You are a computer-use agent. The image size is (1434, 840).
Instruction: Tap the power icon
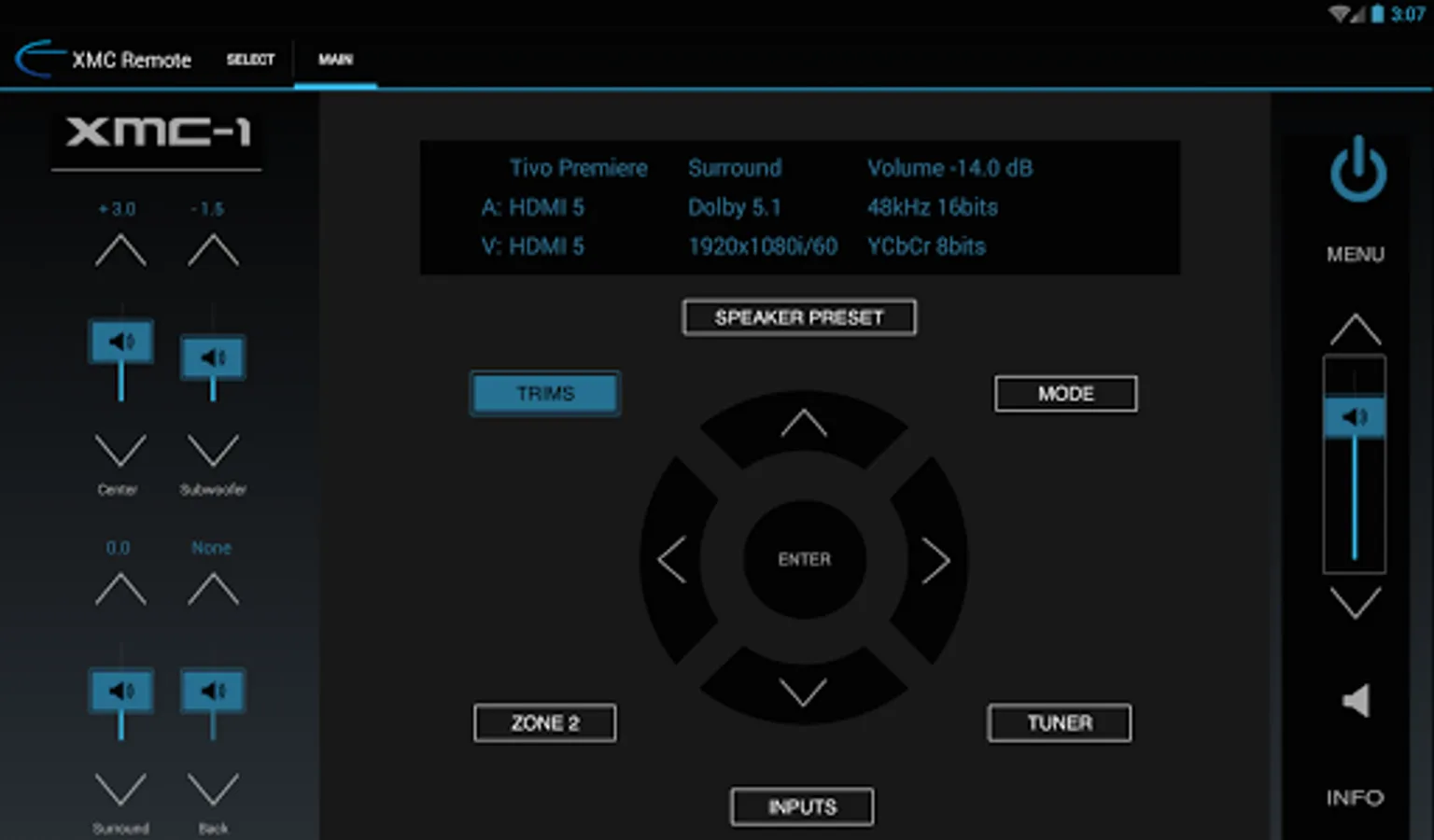(1357, 169)
